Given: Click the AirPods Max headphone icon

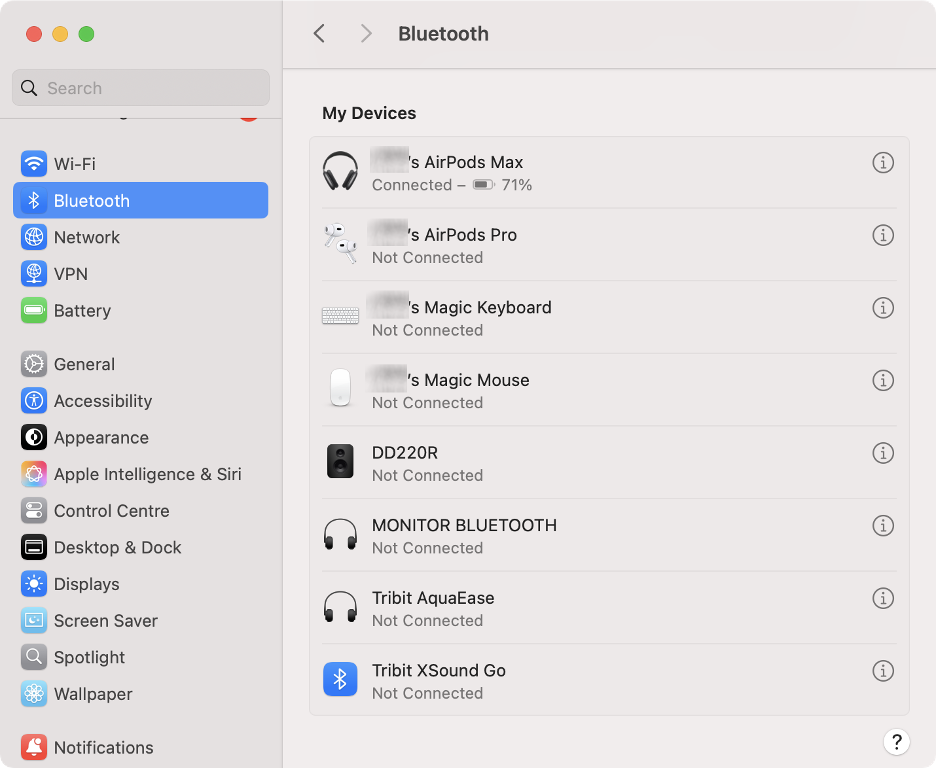Looking at the screenshot, I should (340, 171).
